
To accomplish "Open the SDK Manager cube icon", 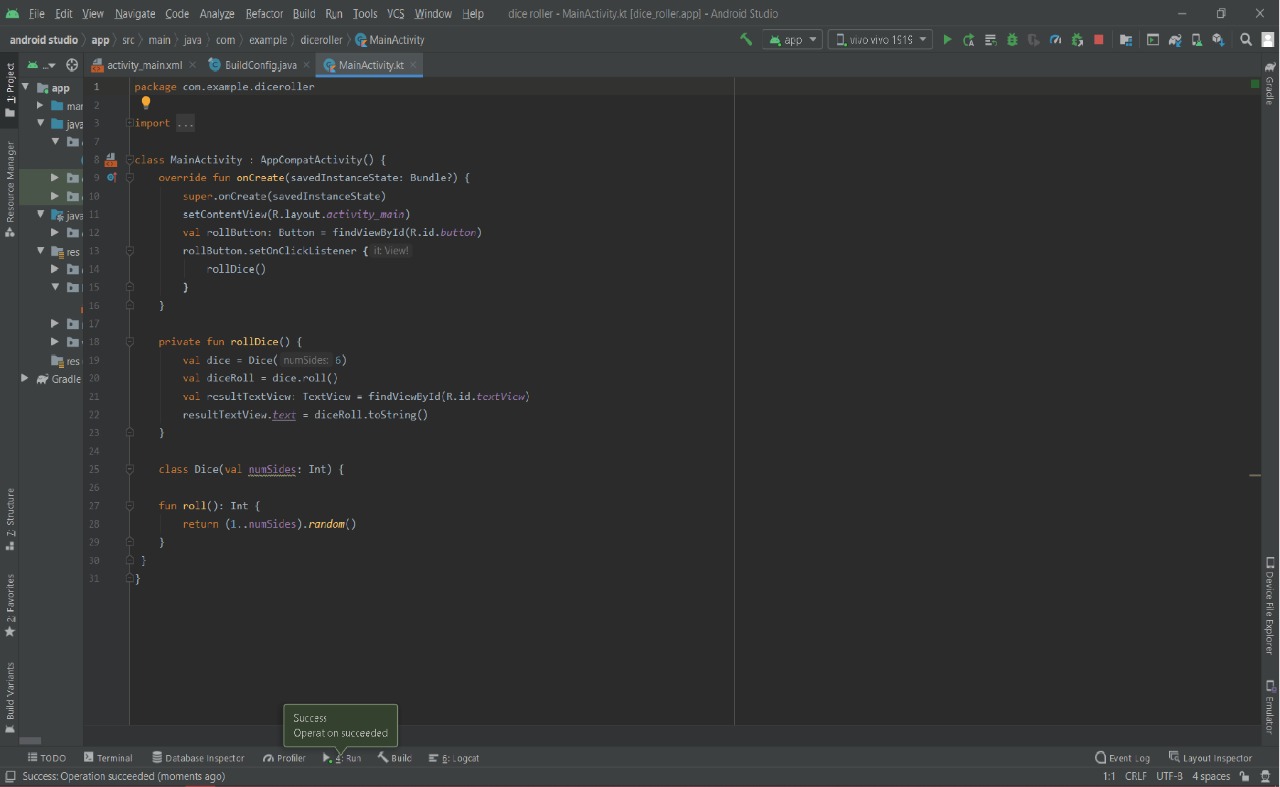I will 1218,40.
